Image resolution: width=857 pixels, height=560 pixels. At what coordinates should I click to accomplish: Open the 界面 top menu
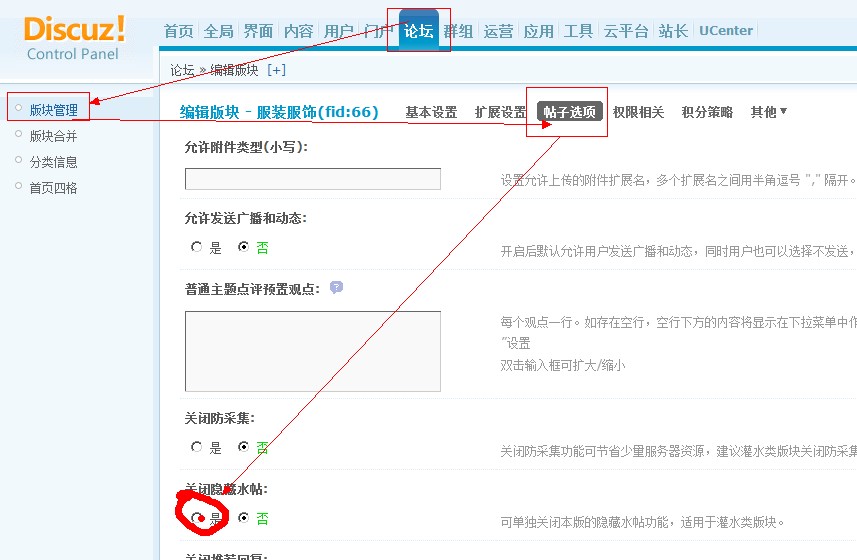pos(259,31)
